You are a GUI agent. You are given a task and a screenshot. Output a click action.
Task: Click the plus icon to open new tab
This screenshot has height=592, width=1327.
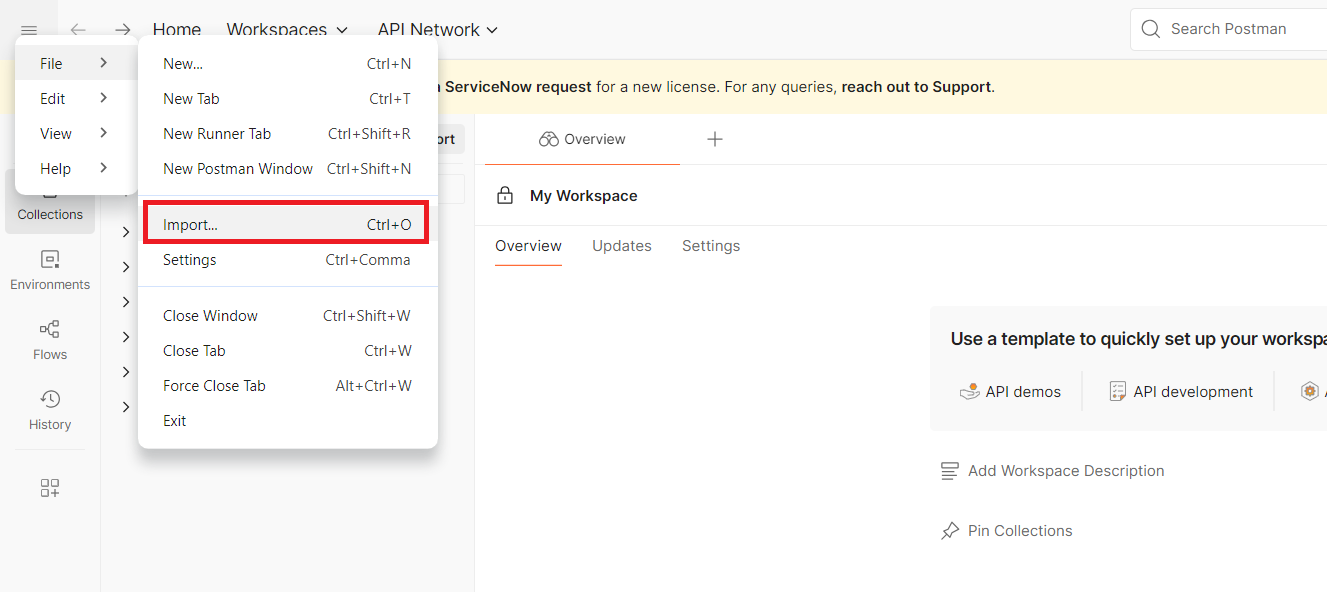tap(715, 139)
